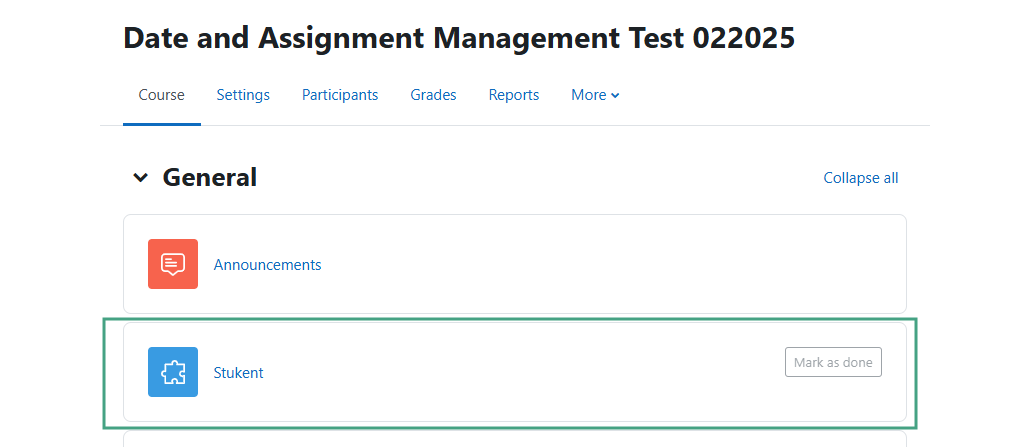This screenshot has height=447, width=1022.
Task: Select the Course tab
Action: coord(162,95)
